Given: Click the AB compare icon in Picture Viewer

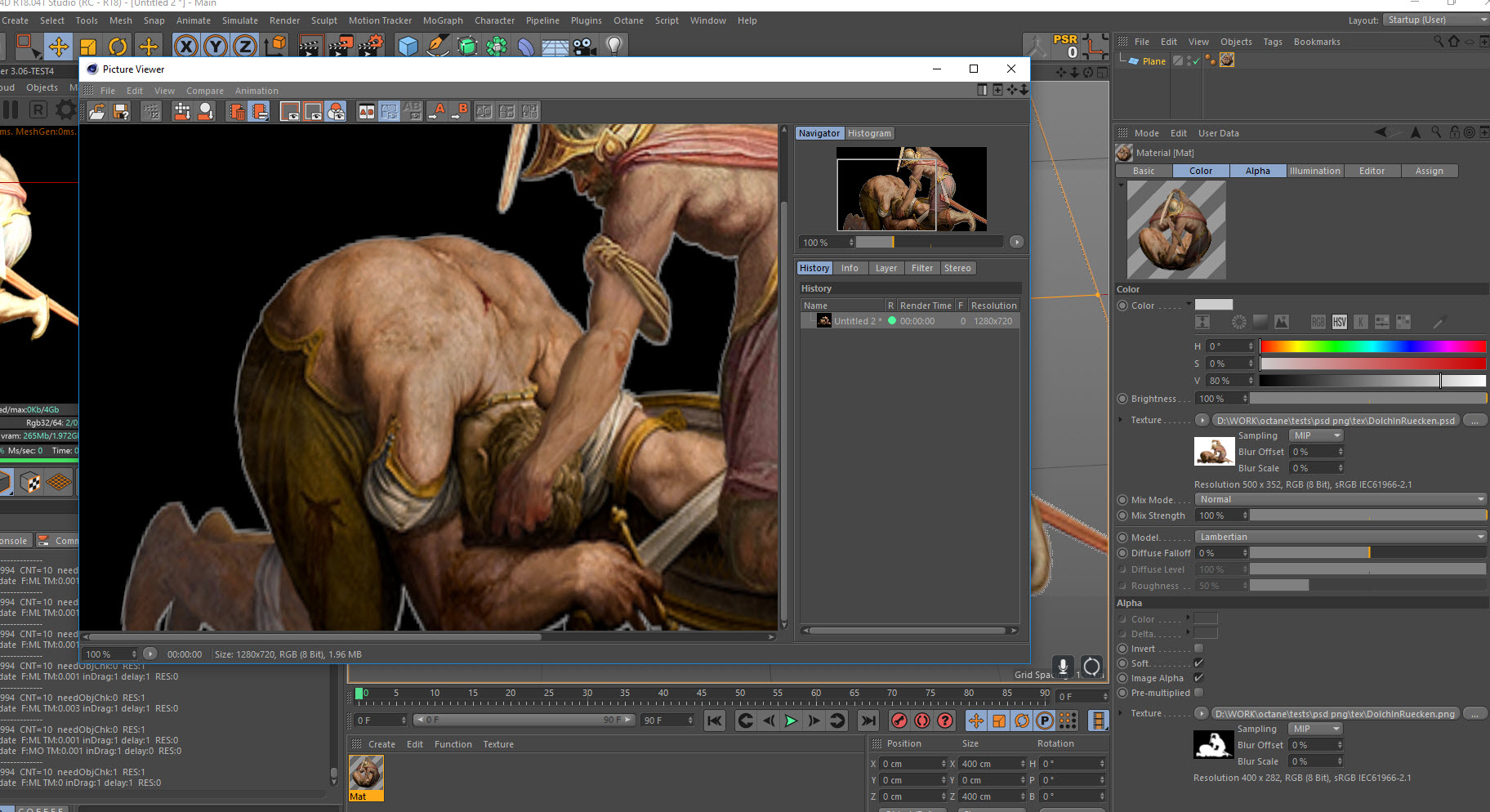Looking at the screenshot, I should pyautogui.click(x=367, y=112).
